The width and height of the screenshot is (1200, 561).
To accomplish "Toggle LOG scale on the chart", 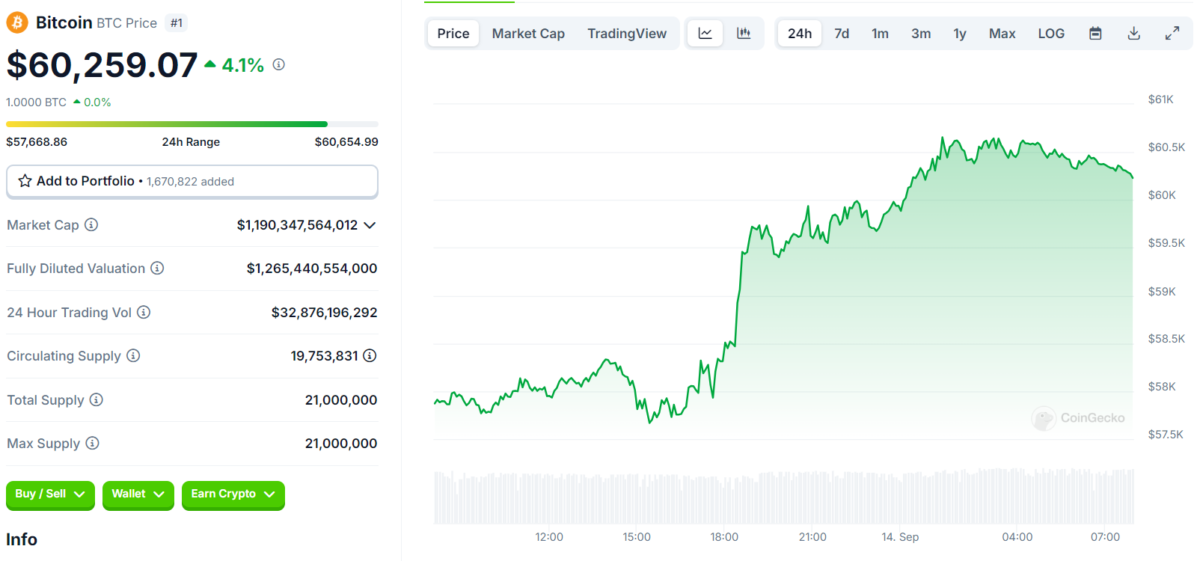I will [x=1051, y=33].
